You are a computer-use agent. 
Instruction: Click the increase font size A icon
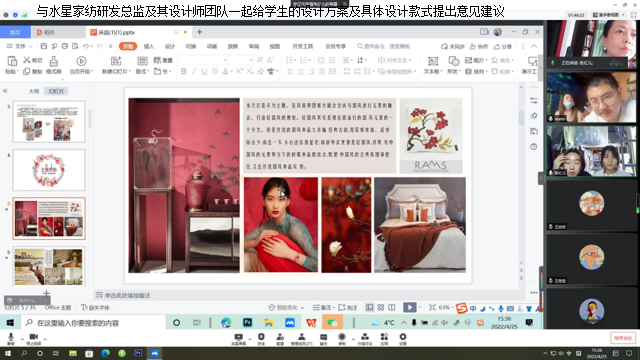260,60
